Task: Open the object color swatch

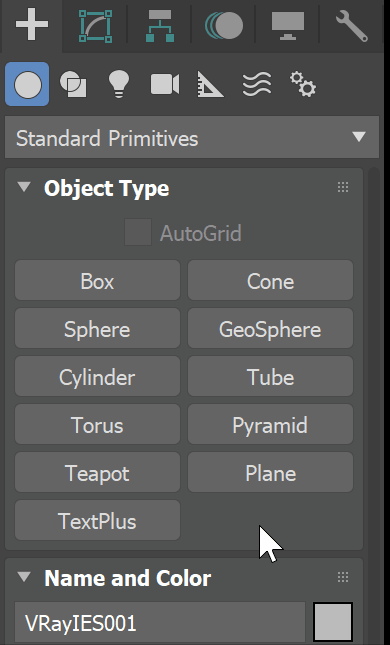Action: coord(333,622)
